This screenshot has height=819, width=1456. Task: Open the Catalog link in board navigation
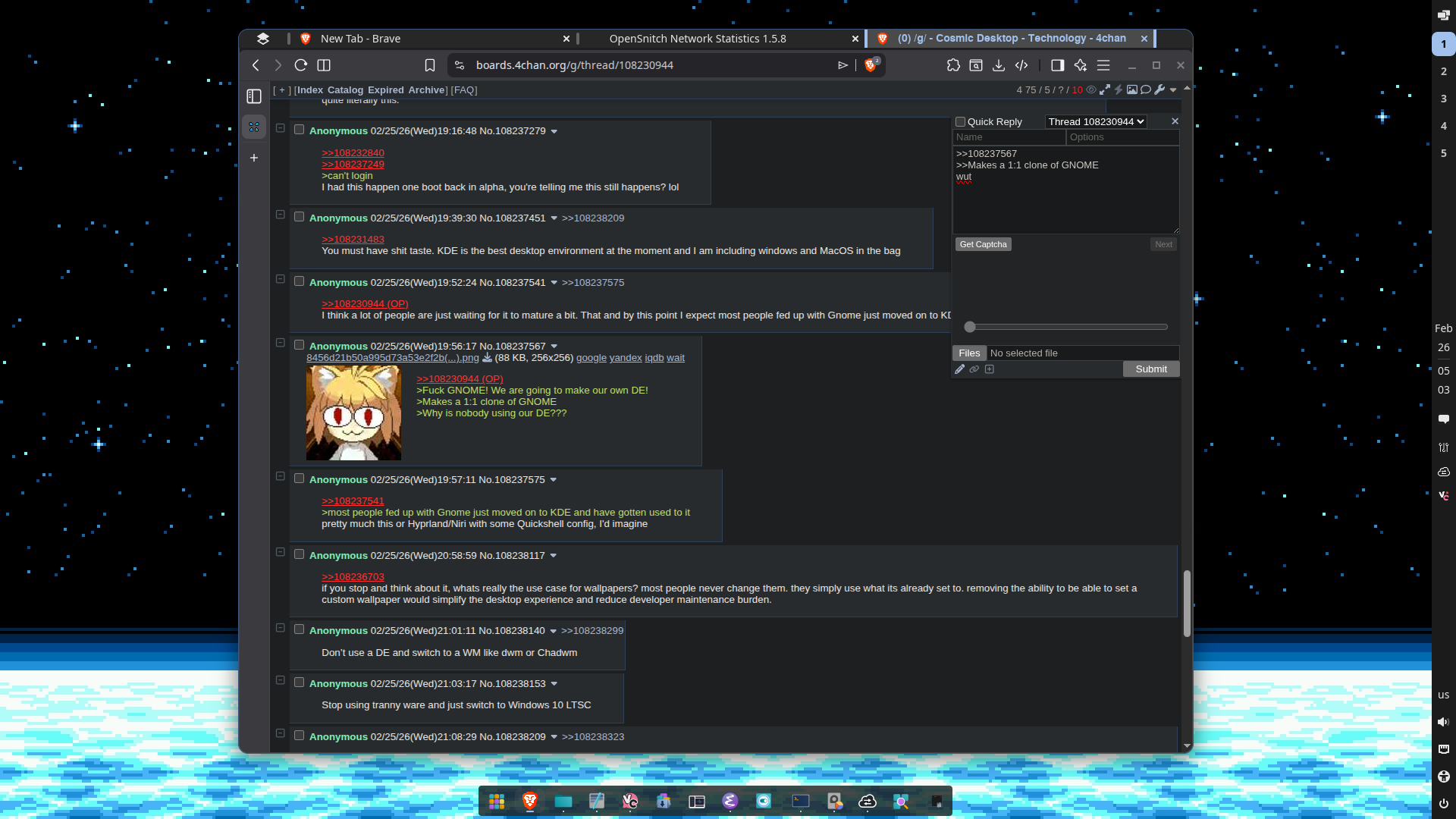[x=345, y=89]
